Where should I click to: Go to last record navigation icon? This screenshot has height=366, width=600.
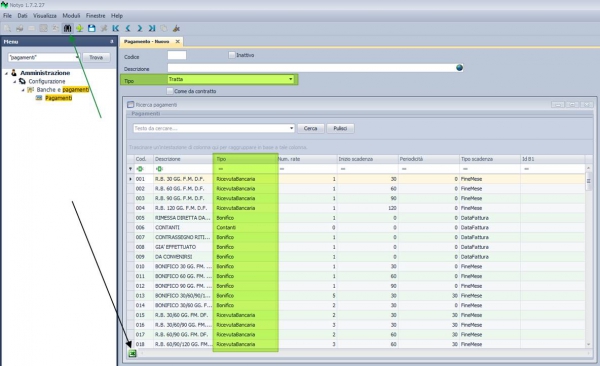coord(152,28)
